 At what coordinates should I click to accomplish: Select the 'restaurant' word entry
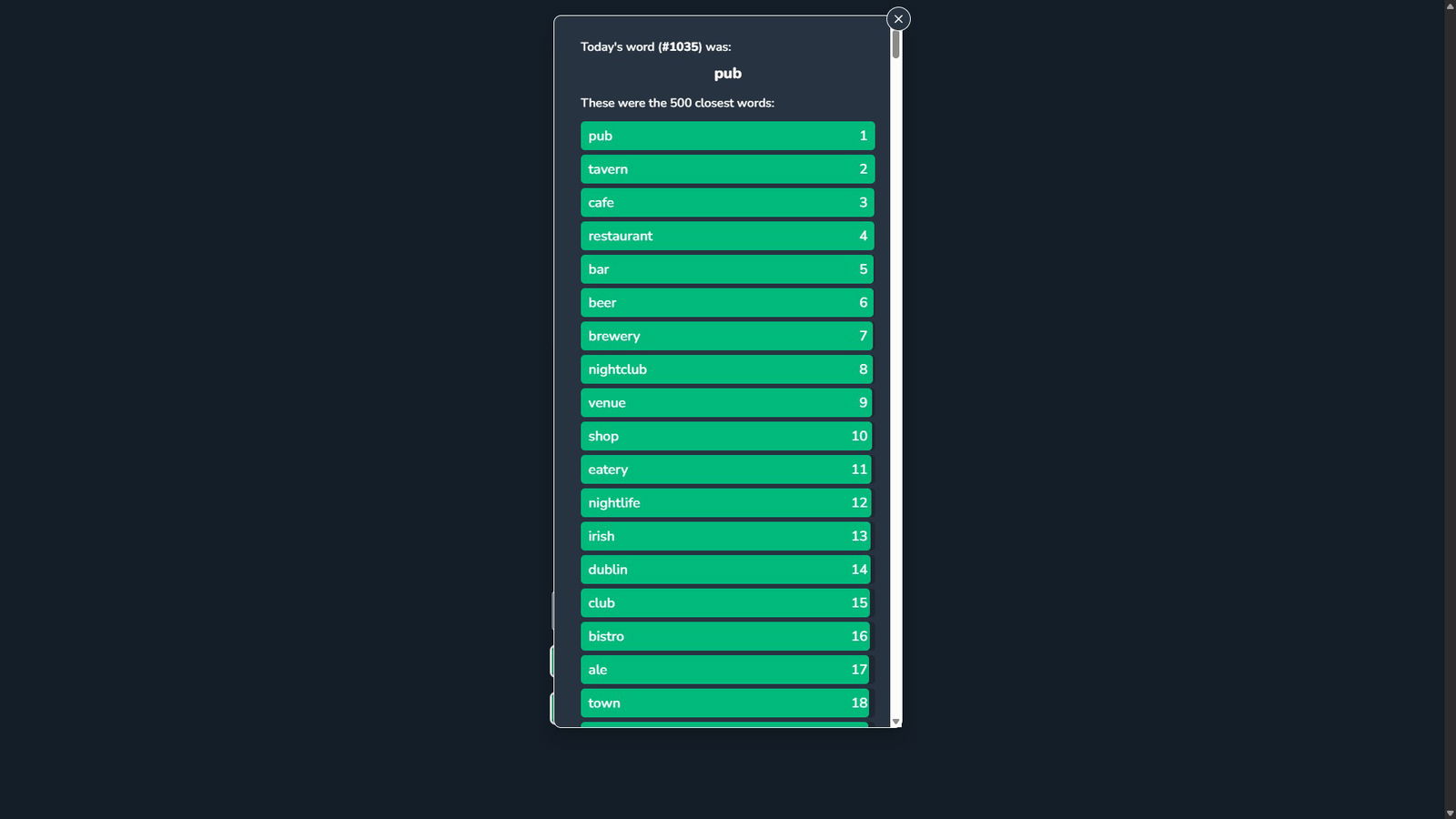(727, 236)
